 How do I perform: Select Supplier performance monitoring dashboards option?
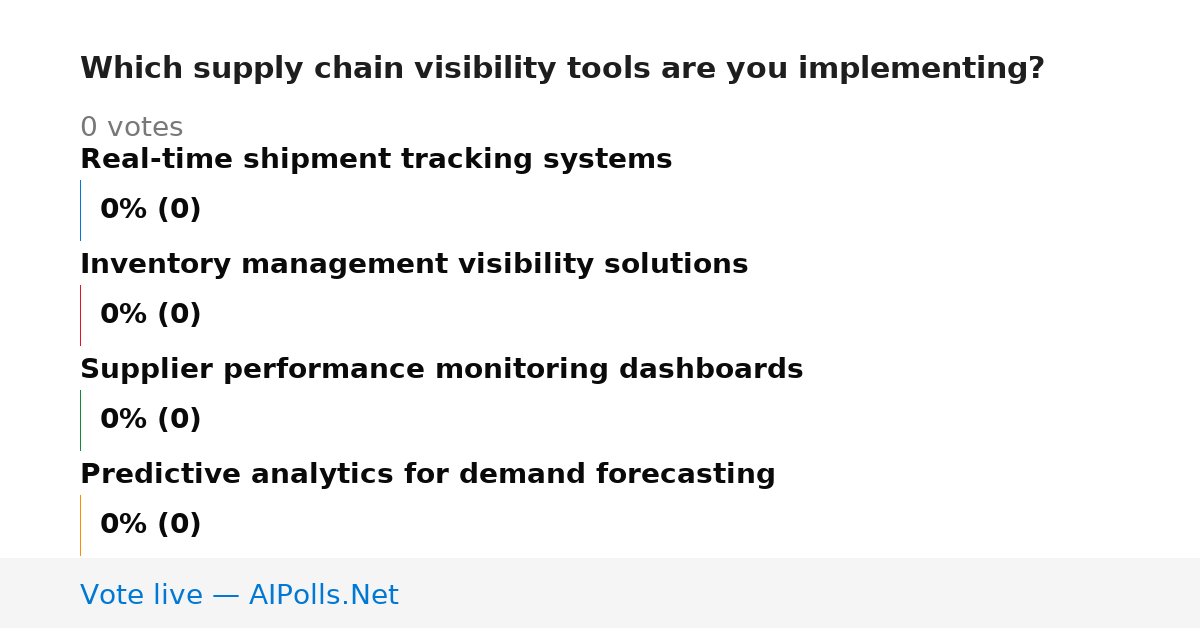point(441,370)
